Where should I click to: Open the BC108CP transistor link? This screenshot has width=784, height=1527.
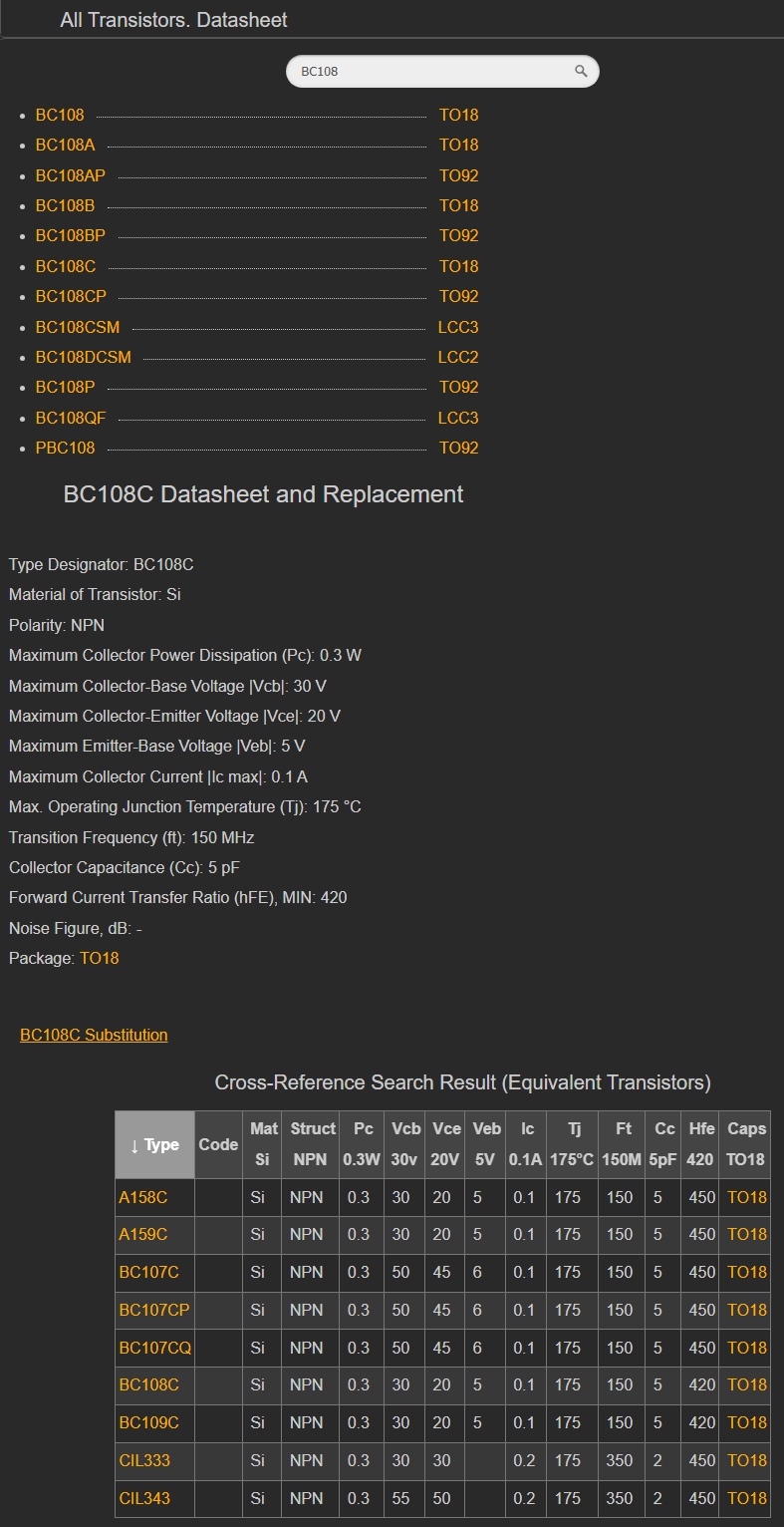71,296
